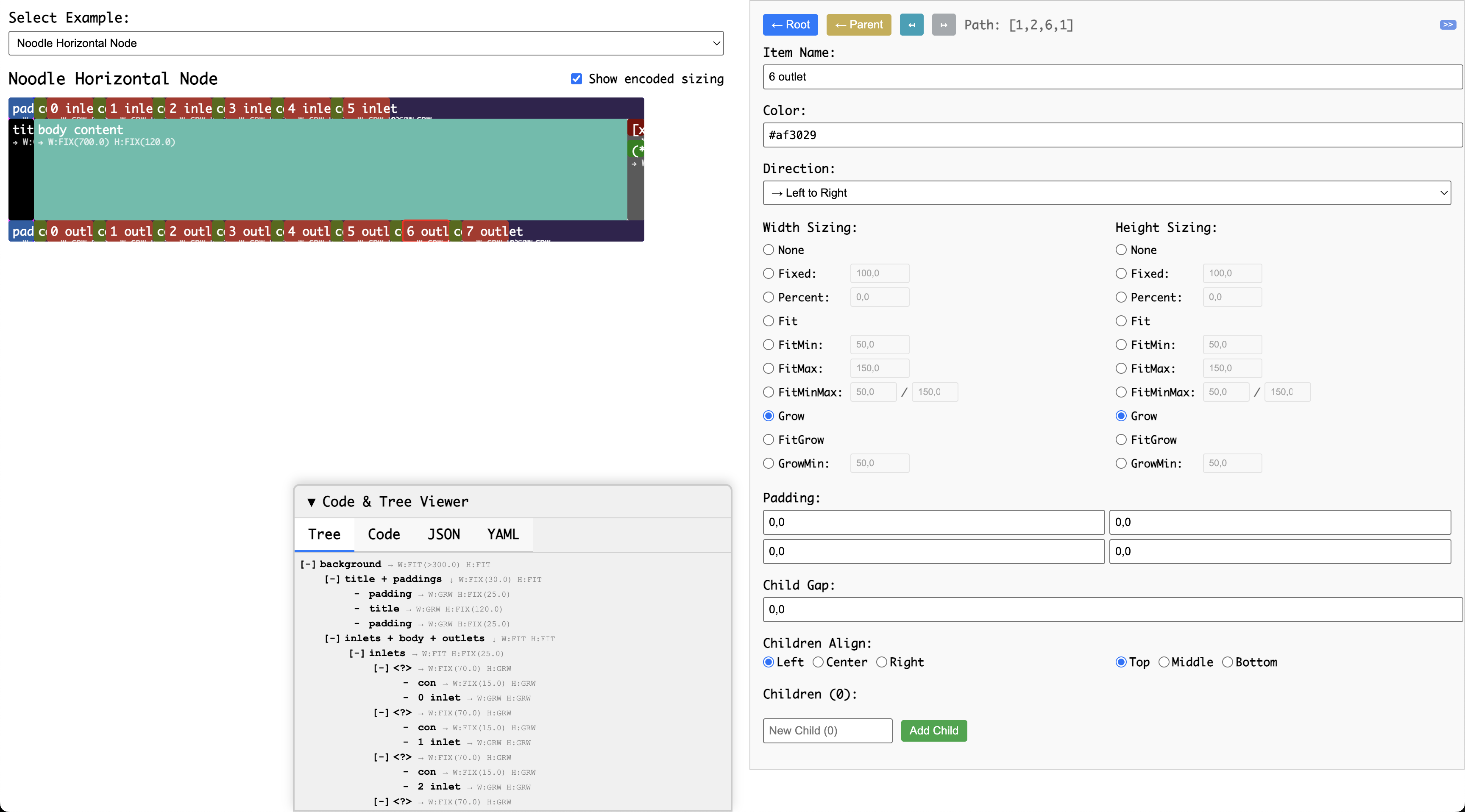
Task: Open the example selector dropdown
Action: pos(366,43)
